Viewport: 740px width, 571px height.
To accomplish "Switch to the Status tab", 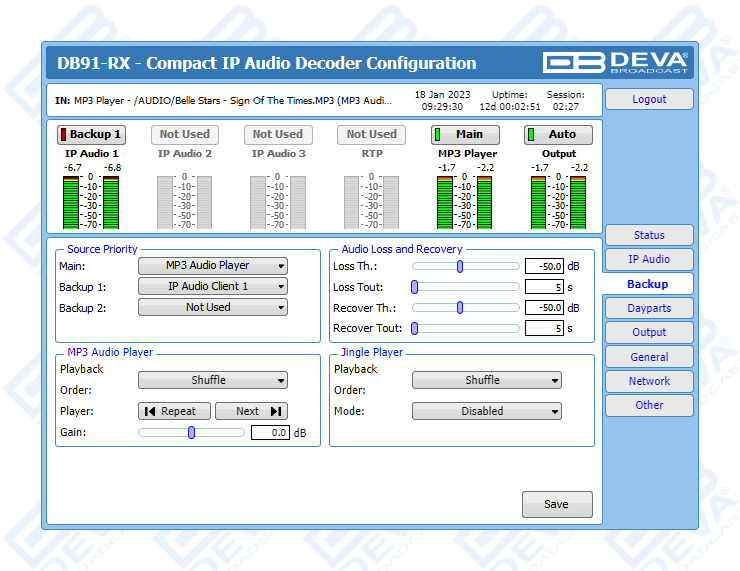I will 648,235.
